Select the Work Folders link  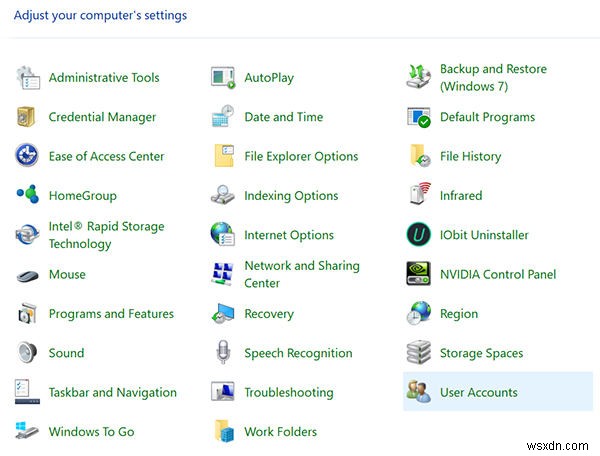click(x=281, y=432)
